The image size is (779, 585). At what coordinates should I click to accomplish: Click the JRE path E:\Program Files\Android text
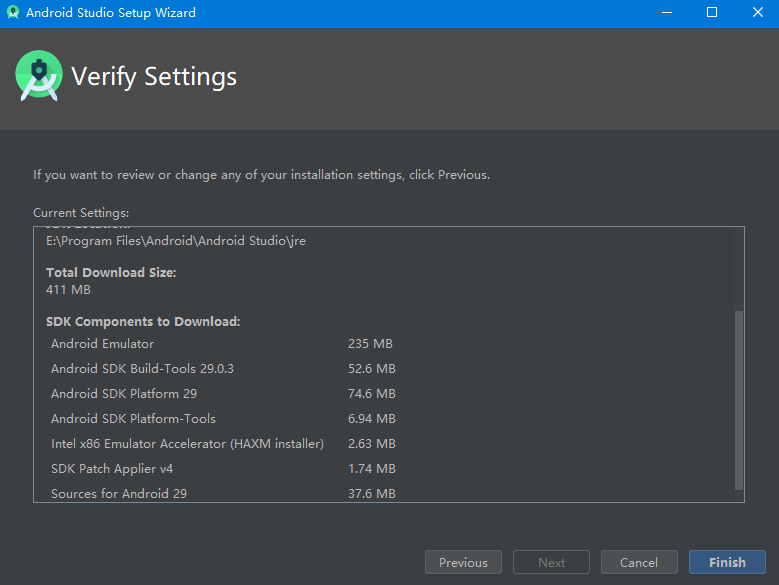pos(176,241)
